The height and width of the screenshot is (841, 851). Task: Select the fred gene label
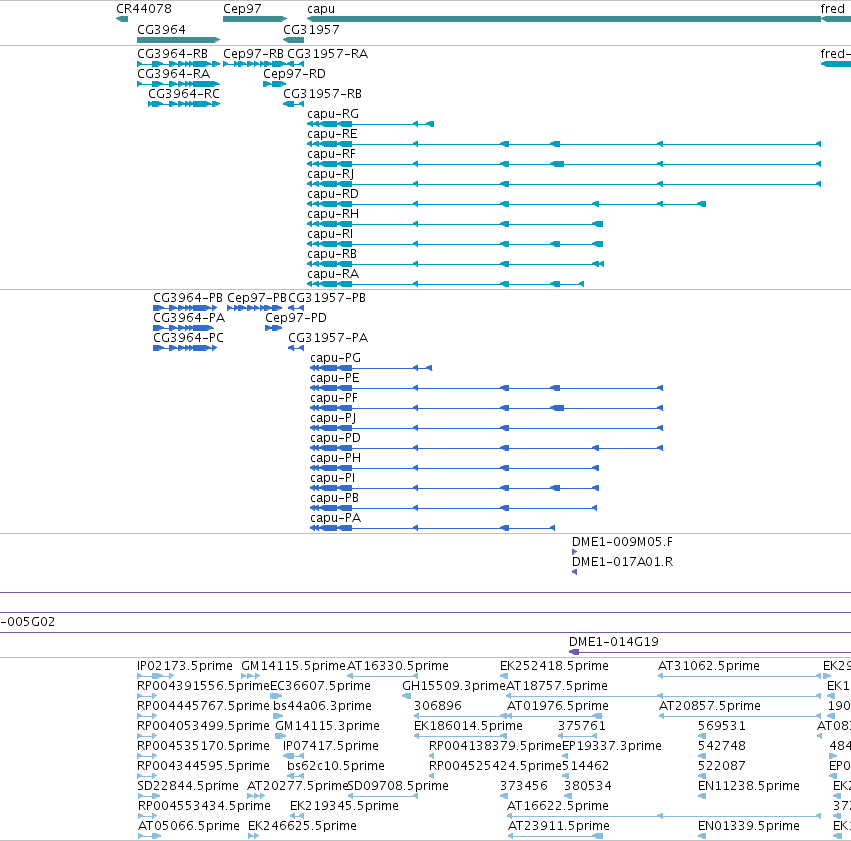(x=833, y=9)
